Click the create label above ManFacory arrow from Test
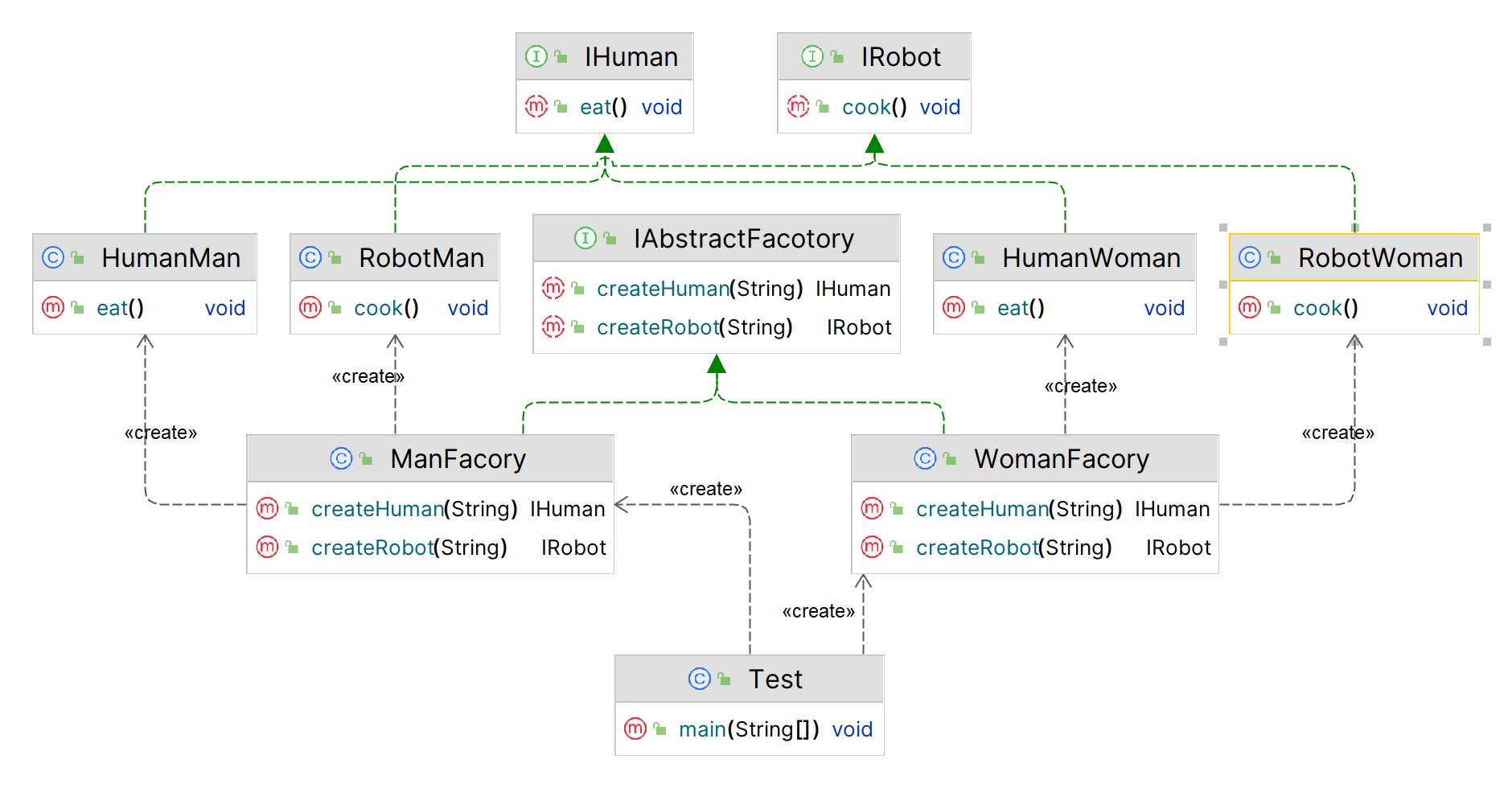The height and width of the screenshot is (788, 1512). (705, 489)
